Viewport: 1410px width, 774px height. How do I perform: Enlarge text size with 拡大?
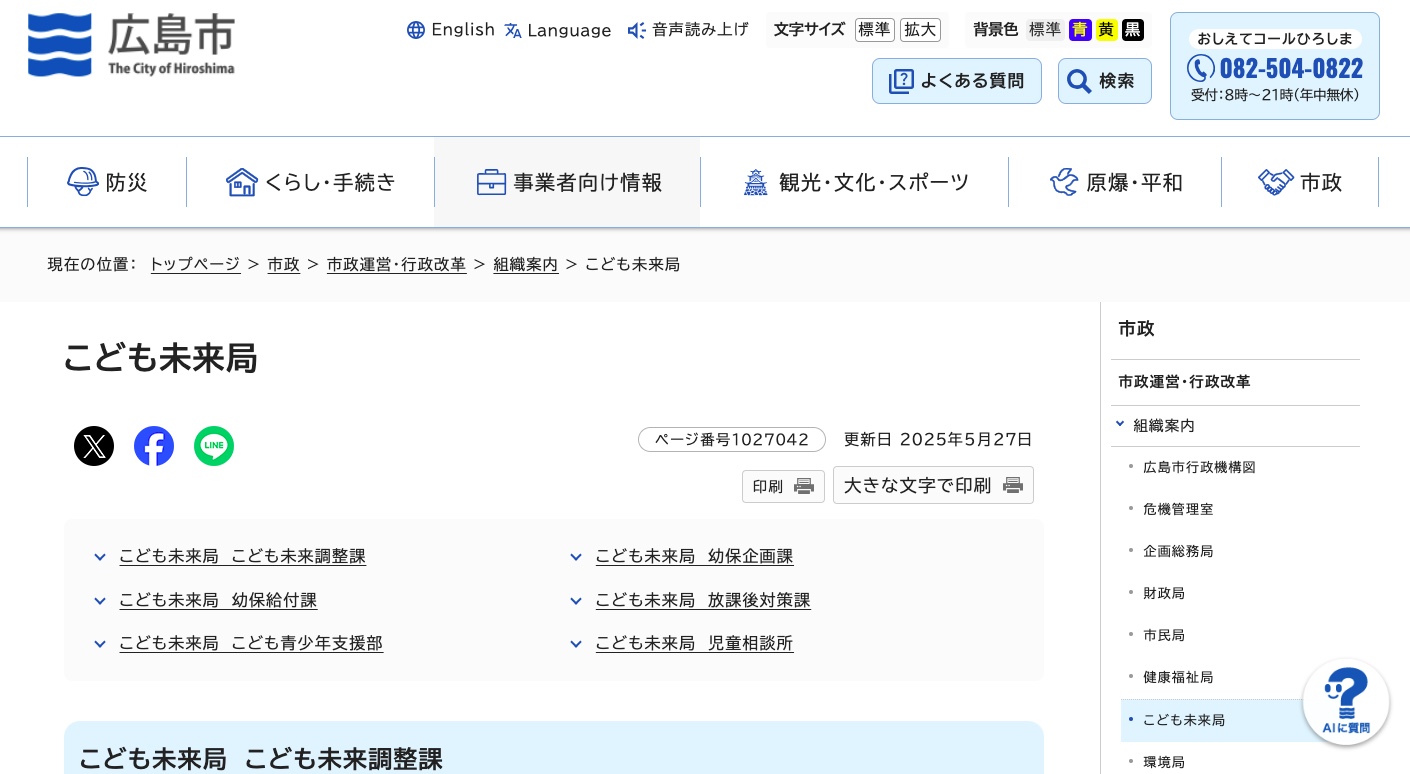coord(920,30)
